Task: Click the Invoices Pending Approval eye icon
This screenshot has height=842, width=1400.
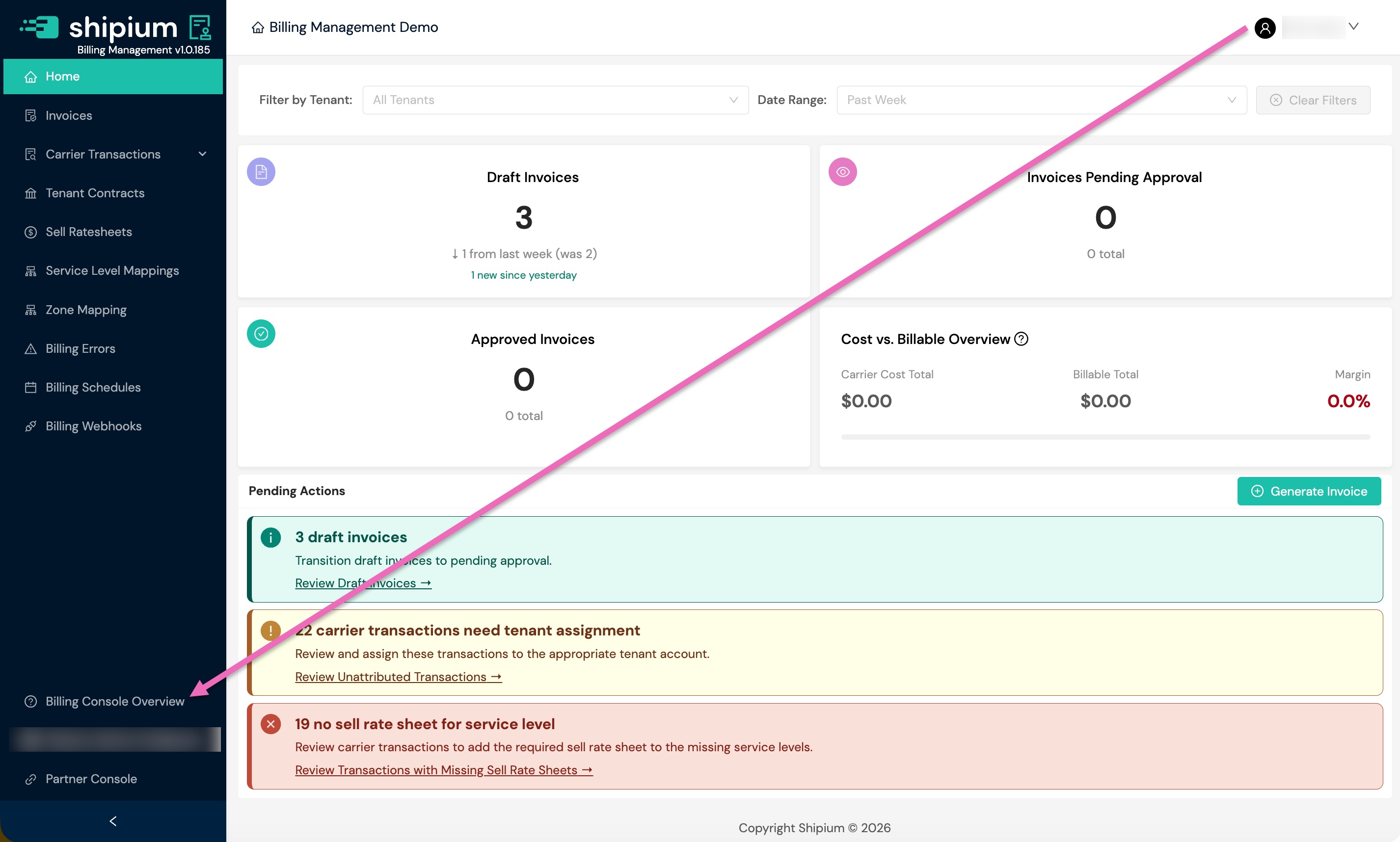Action: 843,172
